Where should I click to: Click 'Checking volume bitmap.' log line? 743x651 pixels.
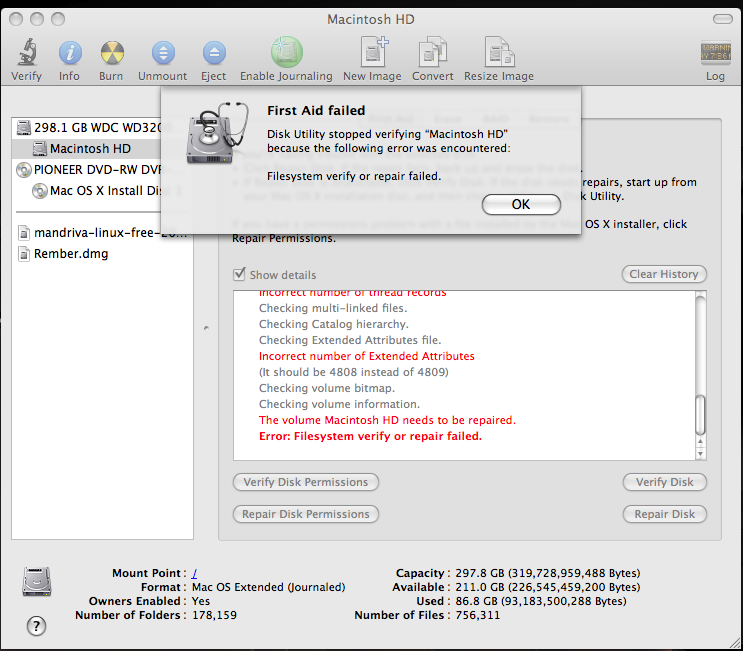pyautogui.click(x=327, y=388)
